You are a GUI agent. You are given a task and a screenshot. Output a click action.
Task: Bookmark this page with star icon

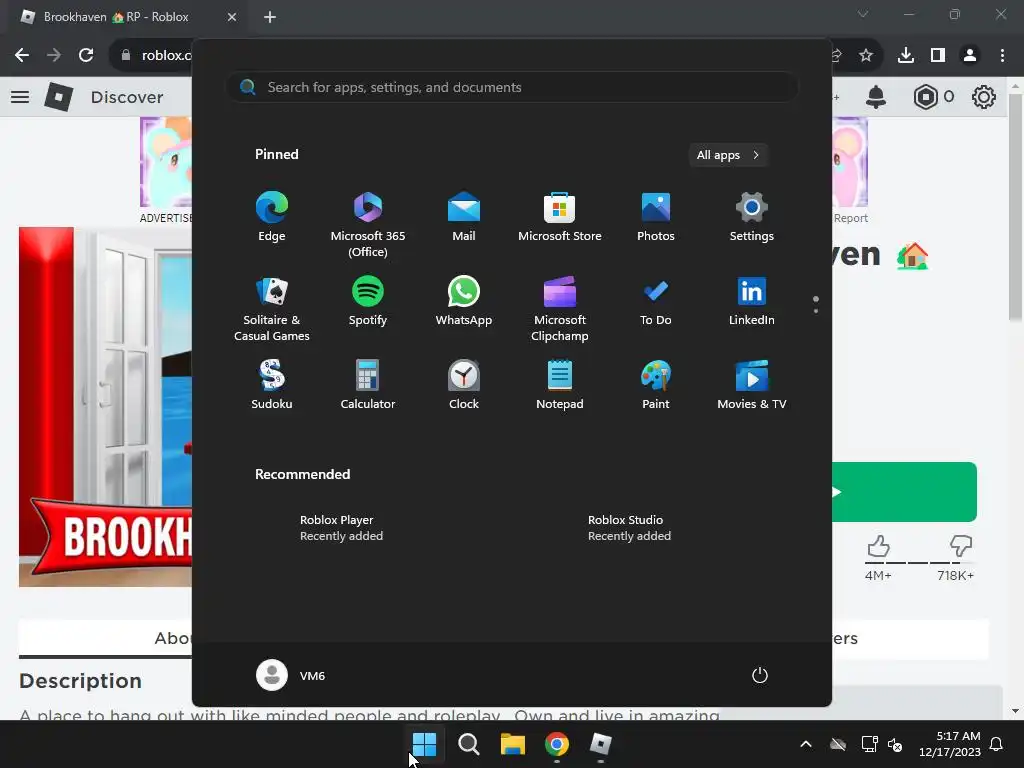pyautogui.click(x=866, y=55)
